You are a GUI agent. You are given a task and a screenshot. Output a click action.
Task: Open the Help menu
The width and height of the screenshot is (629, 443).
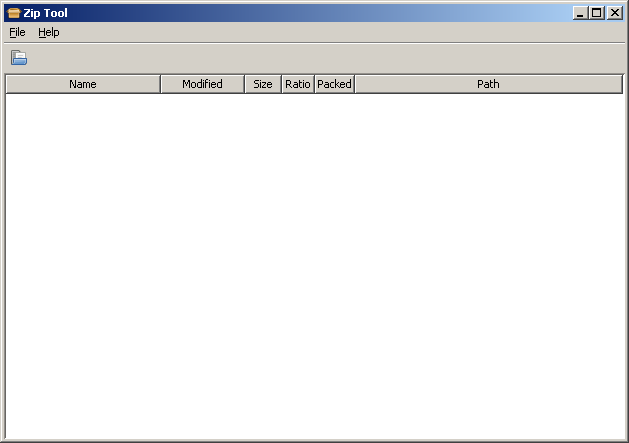(49, 32)
